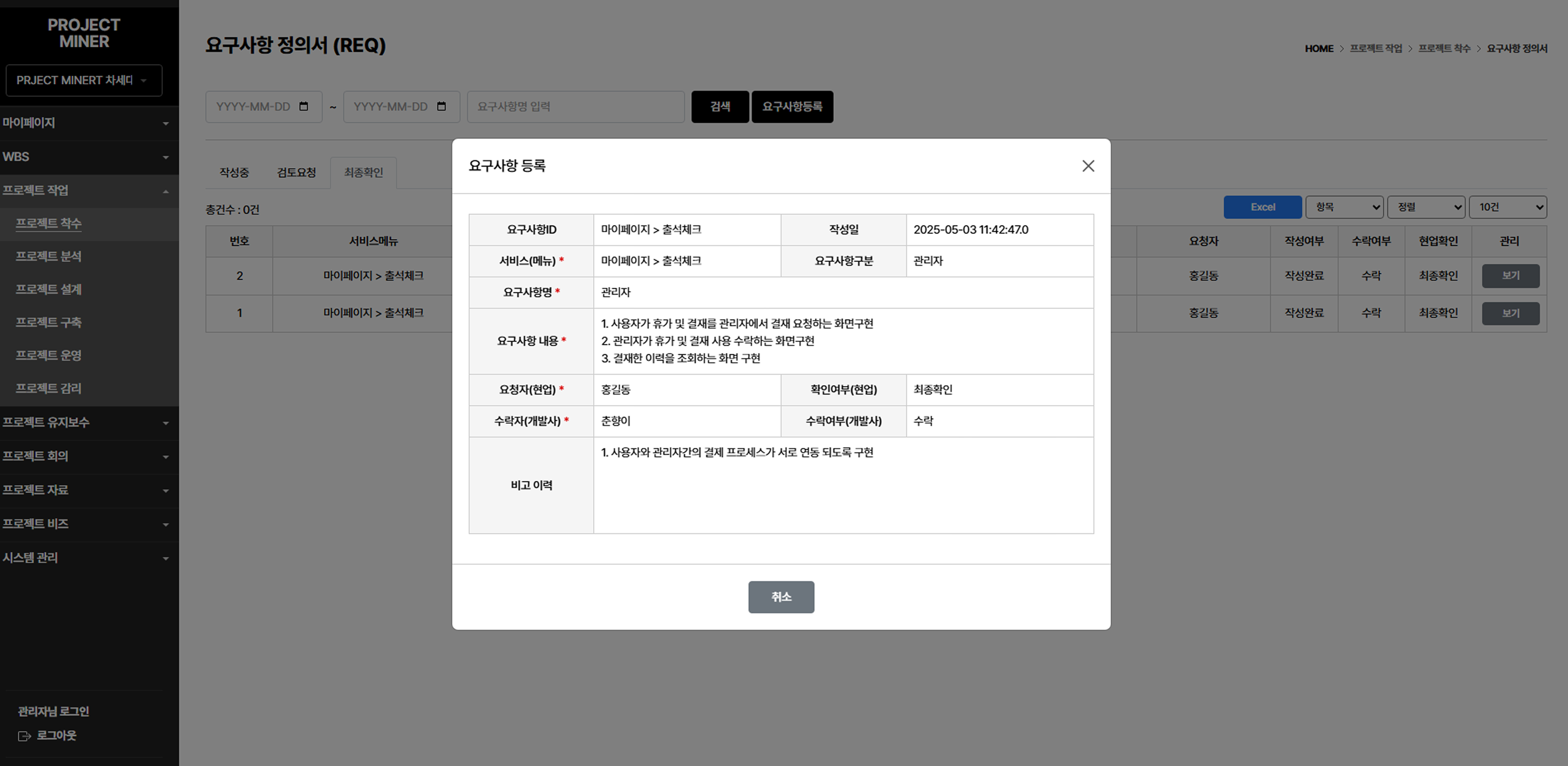Open the 정렬 sort dropdown
The width and height of the screenshot is (1568, 766).
1426,207
